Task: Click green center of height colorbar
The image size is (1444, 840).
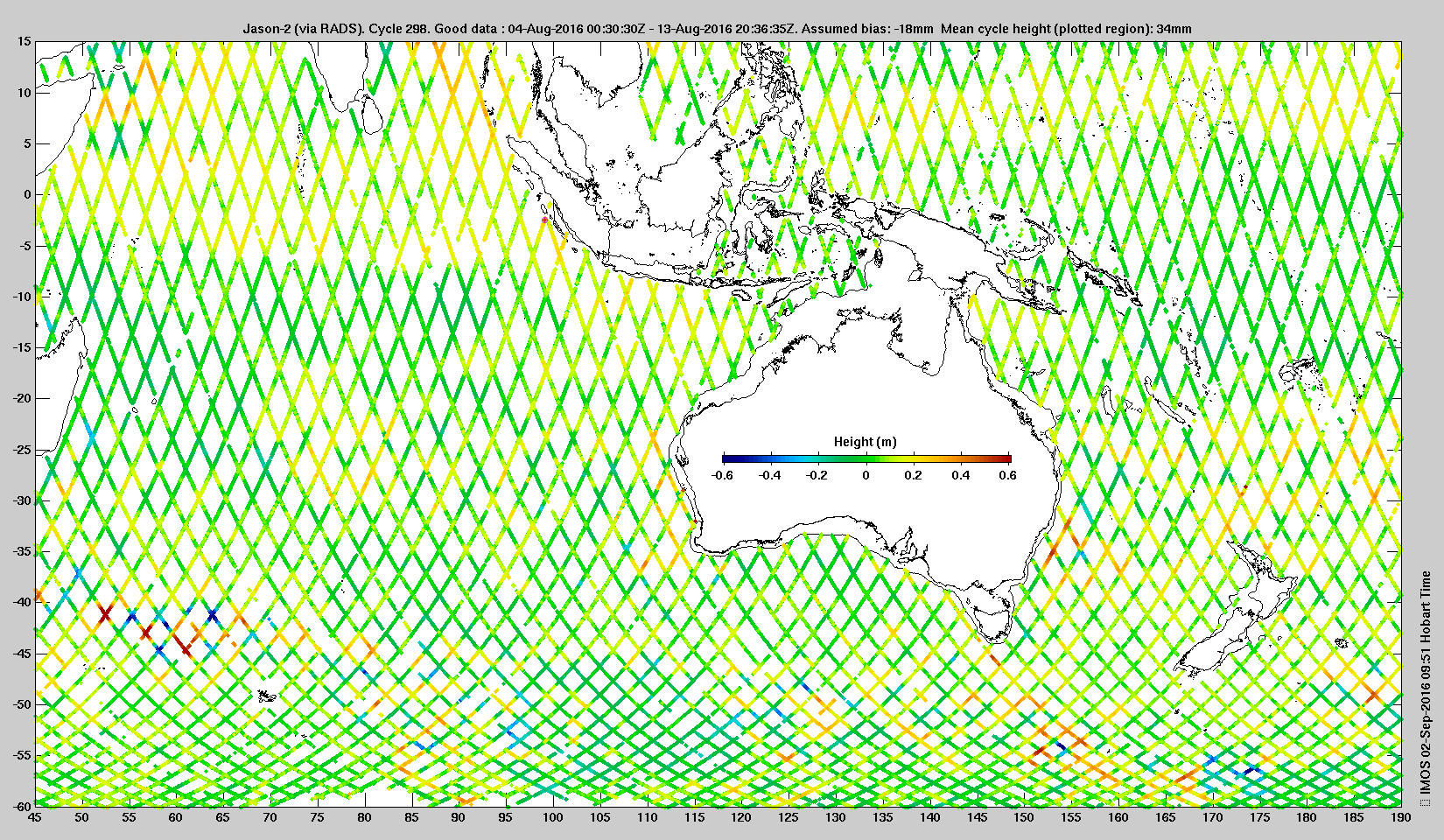Action: [866, 458]
